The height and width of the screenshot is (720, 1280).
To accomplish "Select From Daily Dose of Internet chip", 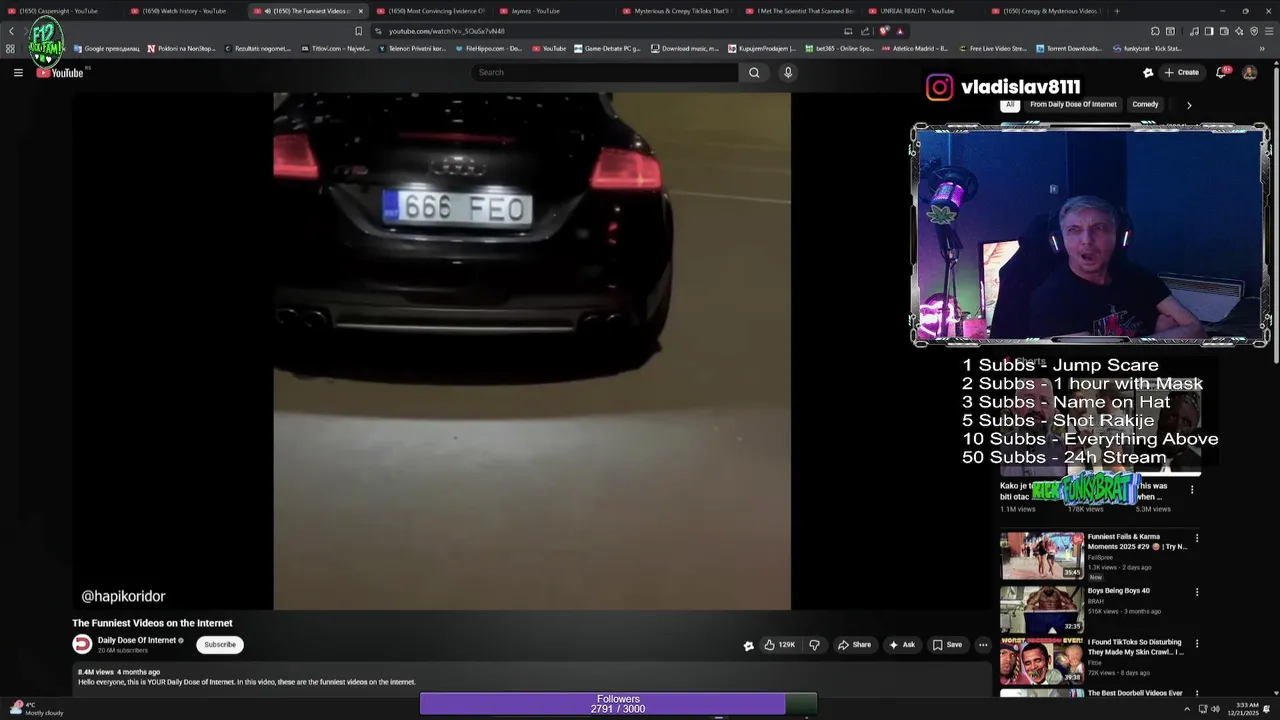I will (x=1073, y=104).
